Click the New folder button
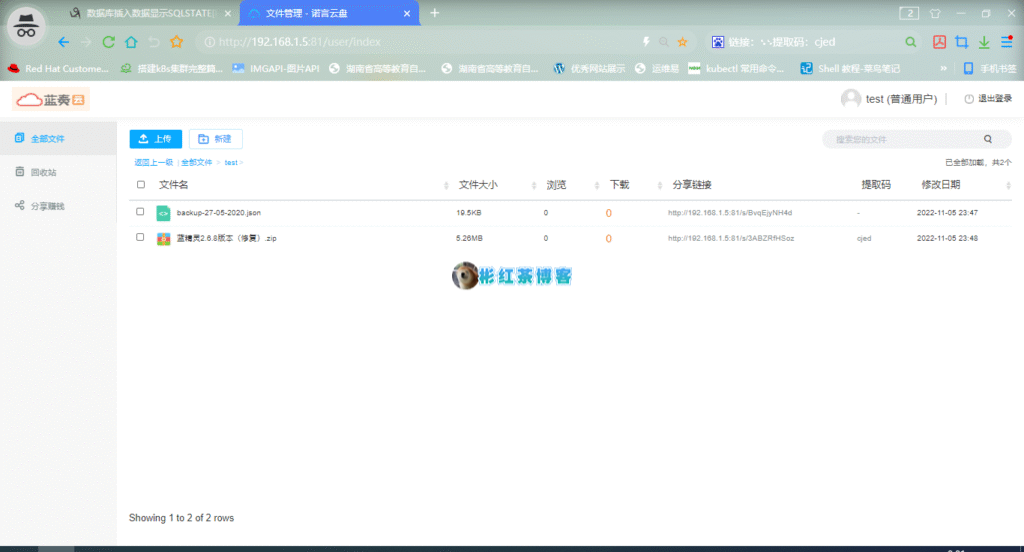 pyautogui.click(x=216, y=139)
